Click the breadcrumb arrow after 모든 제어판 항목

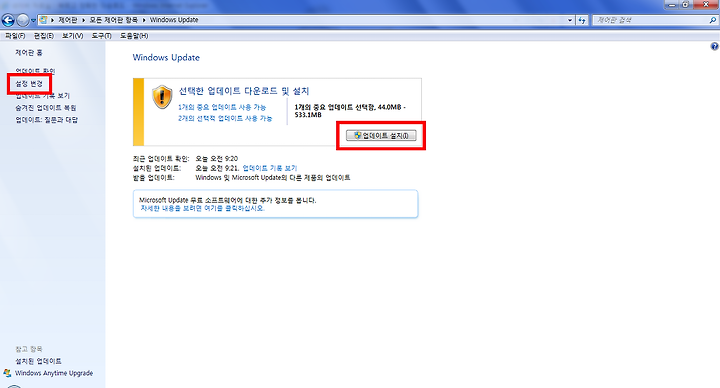[x=144, y=20]
